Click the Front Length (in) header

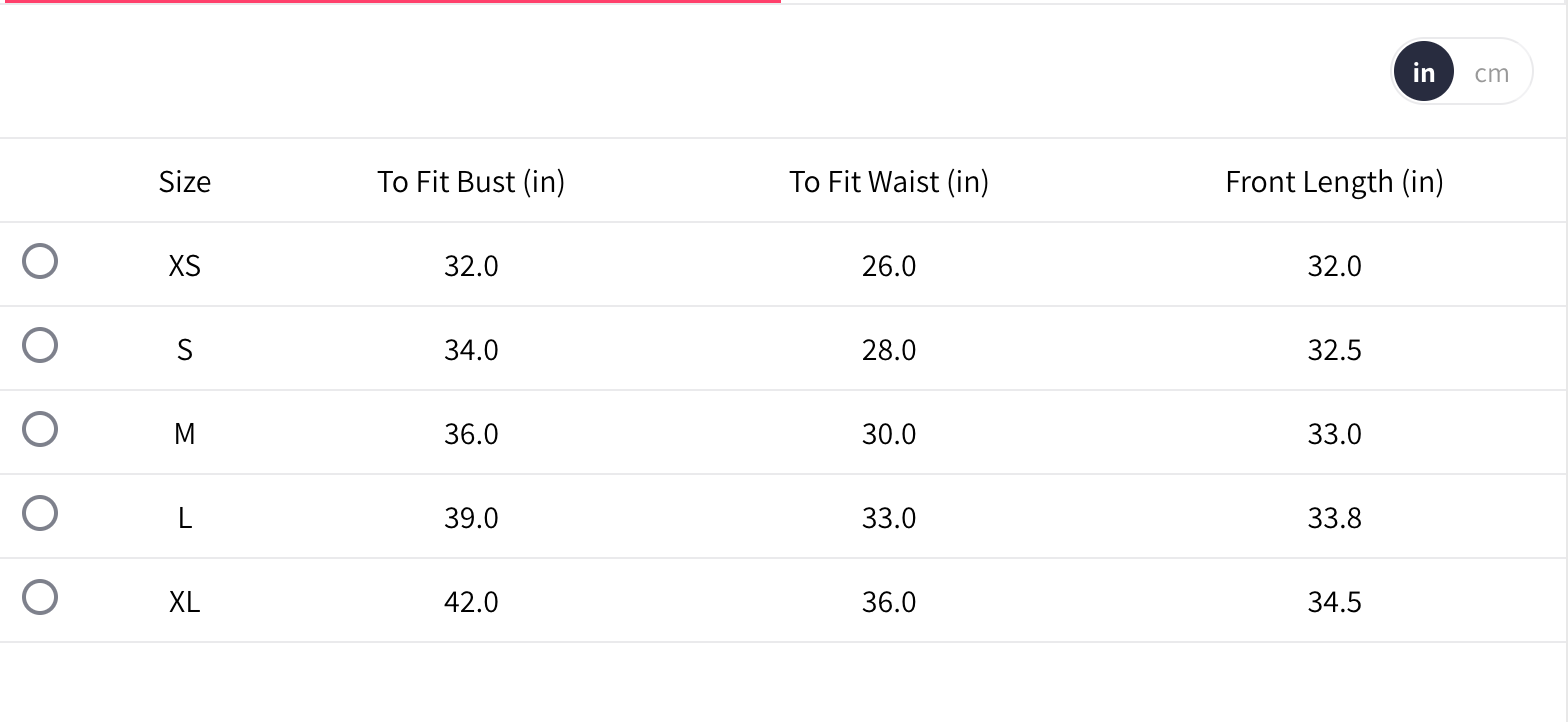(1334, 182)
